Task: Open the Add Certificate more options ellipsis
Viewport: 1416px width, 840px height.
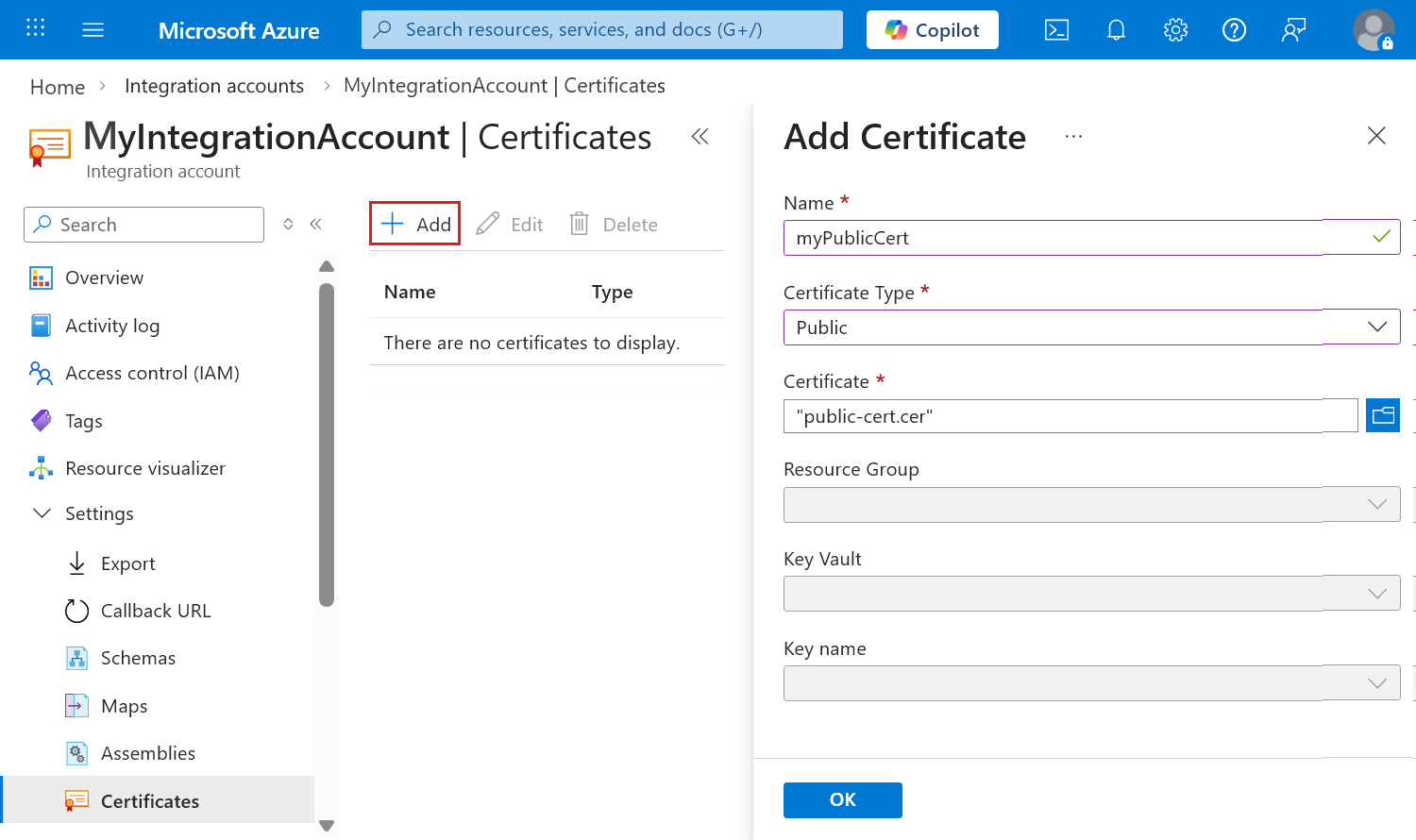Action: (1073, 137)
